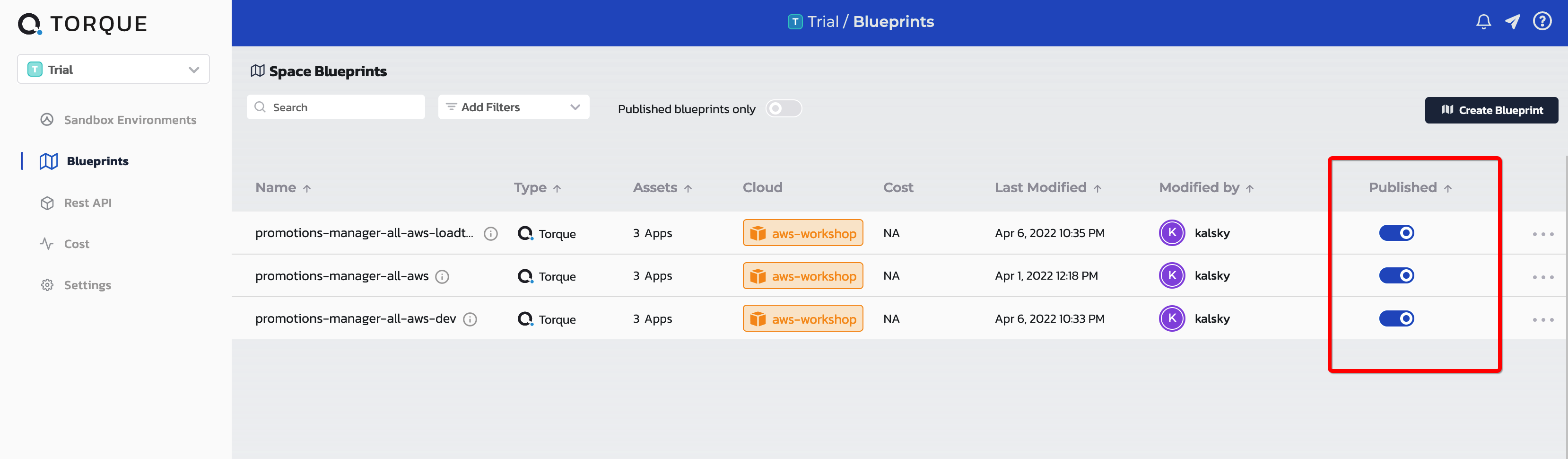Click kalsky avatar in the Apr 6 10:33 PM row
1568x459 pixels.
pos(1172,318)
